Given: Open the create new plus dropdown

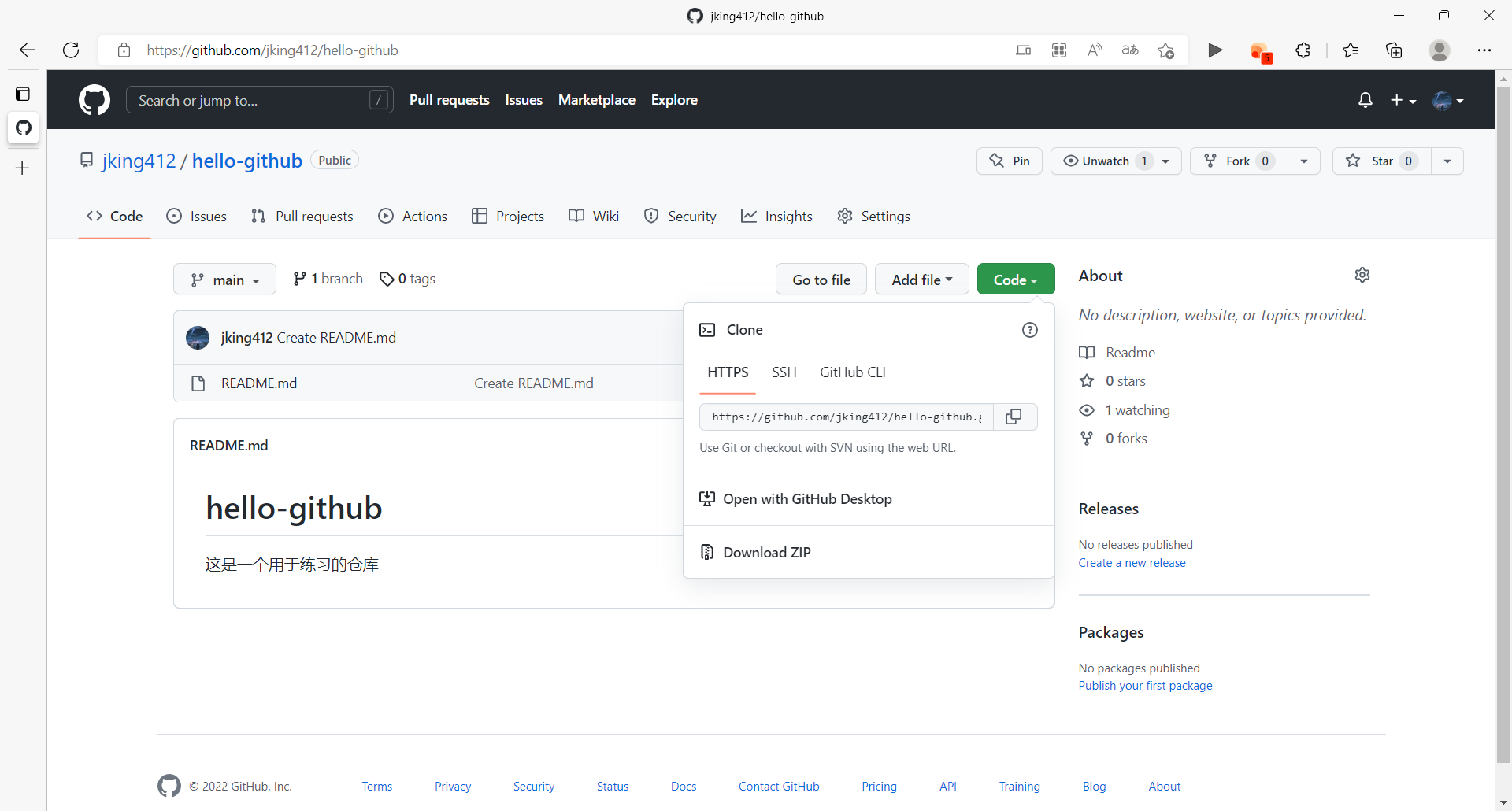Looking at the screenshot, I should pos(1403,100).
